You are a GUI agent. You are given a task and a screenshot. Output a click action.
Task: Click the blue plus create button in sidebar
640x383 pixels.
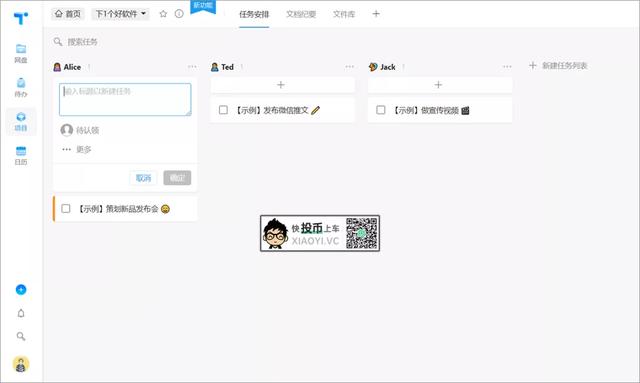tap(21, 289)
